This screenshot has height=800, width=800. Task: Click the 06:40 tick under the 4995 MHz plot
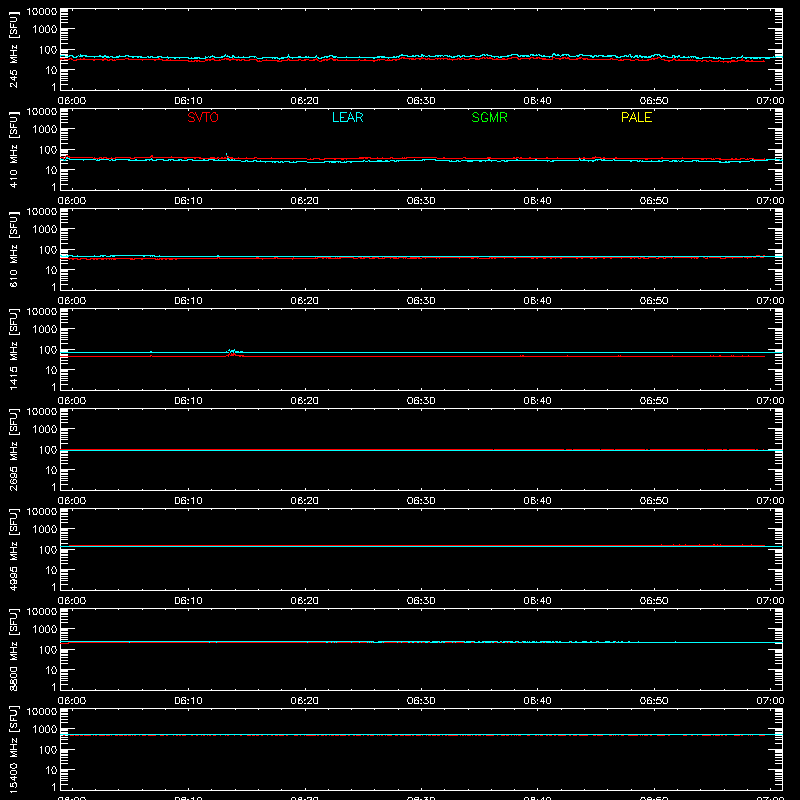[x=537, y=601]
